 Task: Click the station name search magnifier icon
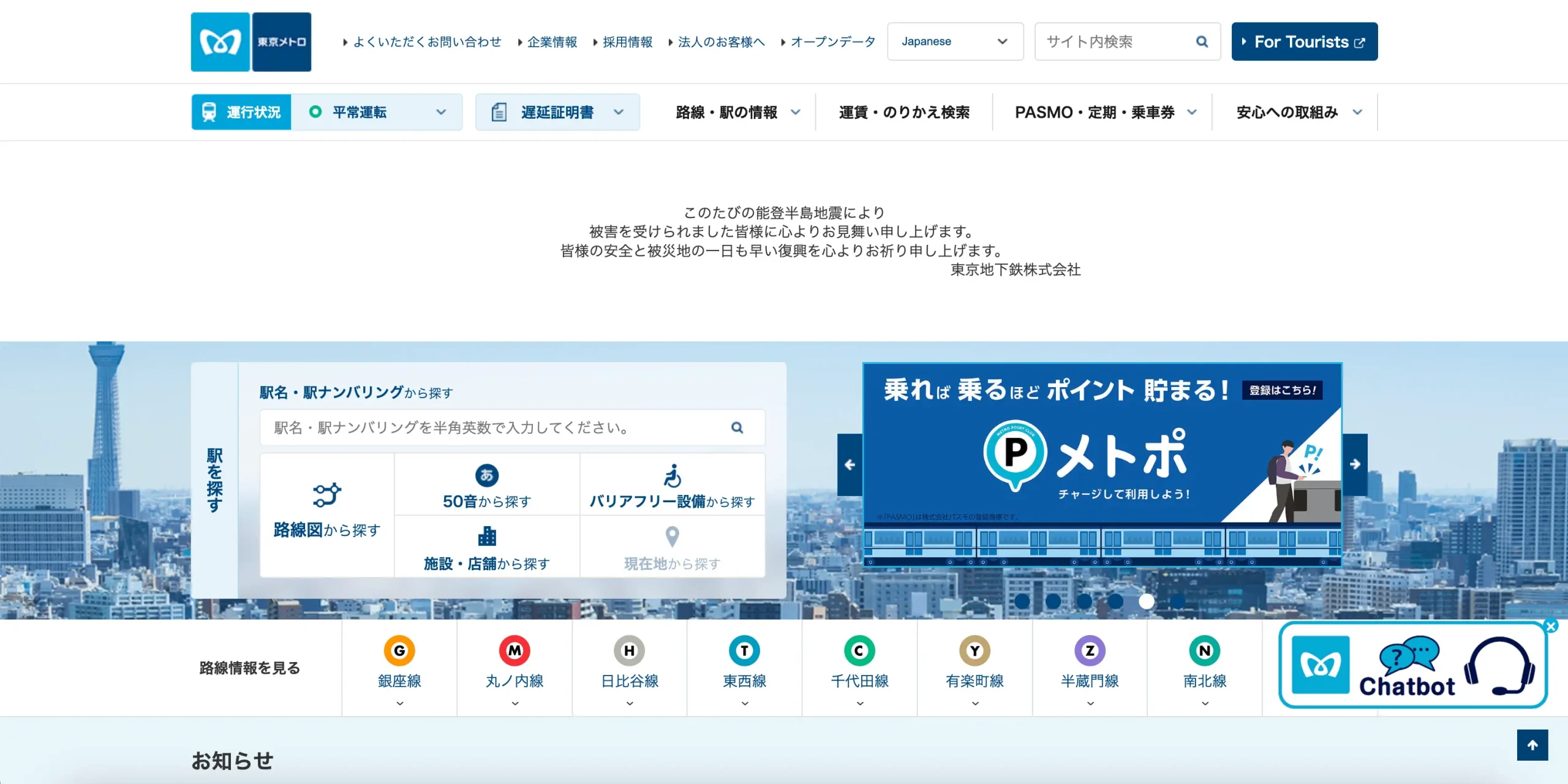point(737,428)
